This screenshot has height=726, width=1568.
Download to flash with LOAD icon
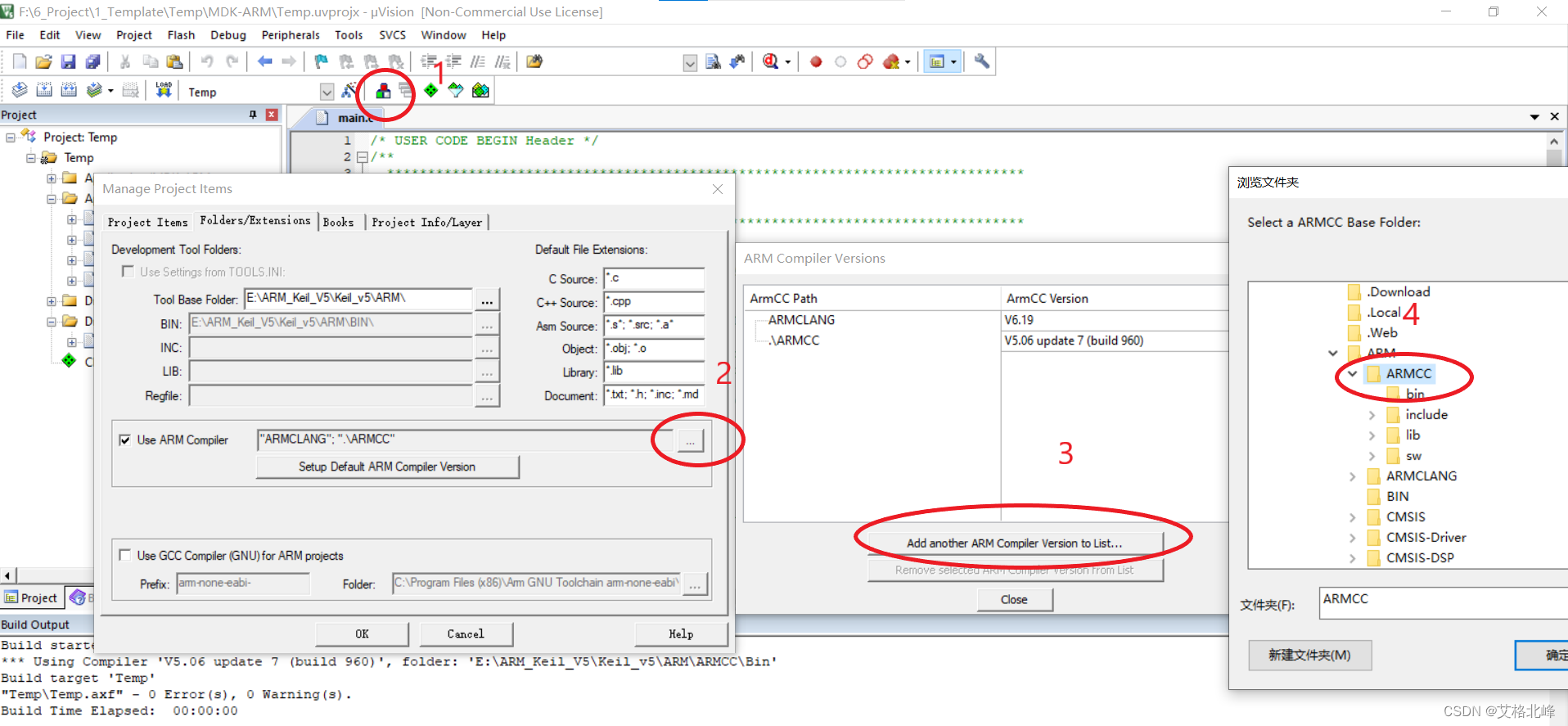pos(164,90)
